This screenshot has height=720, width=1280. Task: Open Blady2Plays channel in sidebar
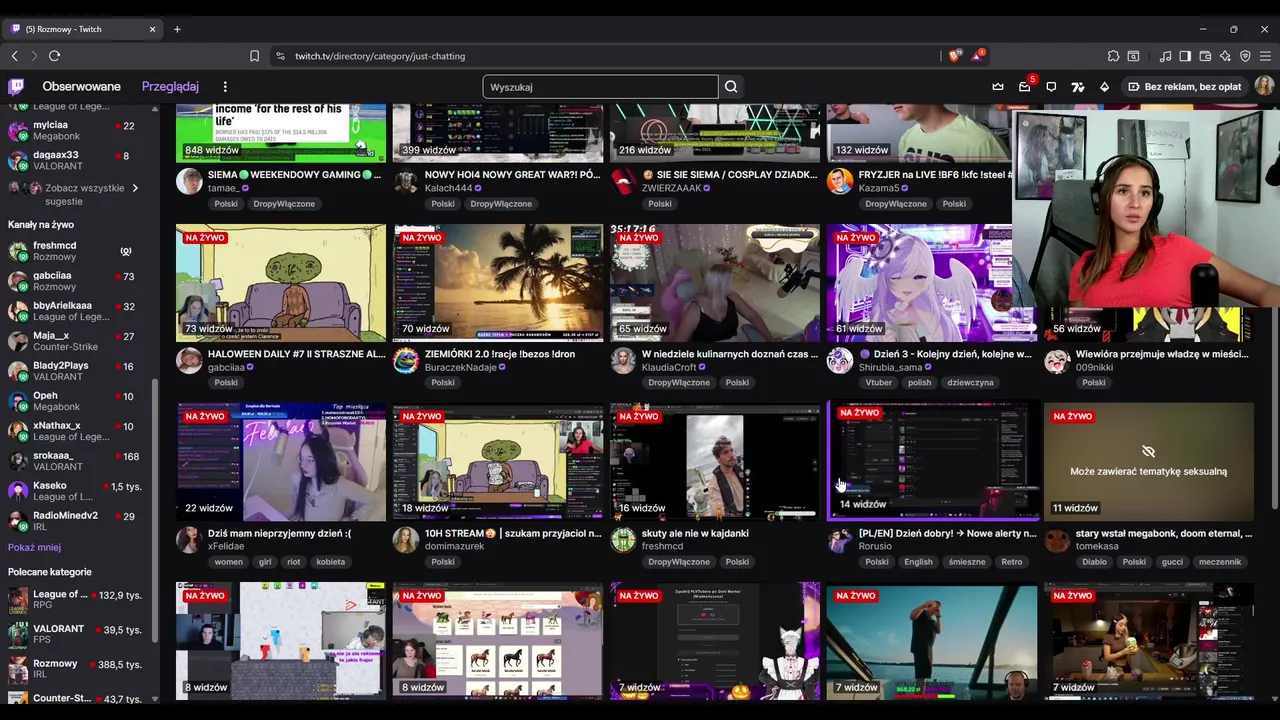(x=78, y=371)
